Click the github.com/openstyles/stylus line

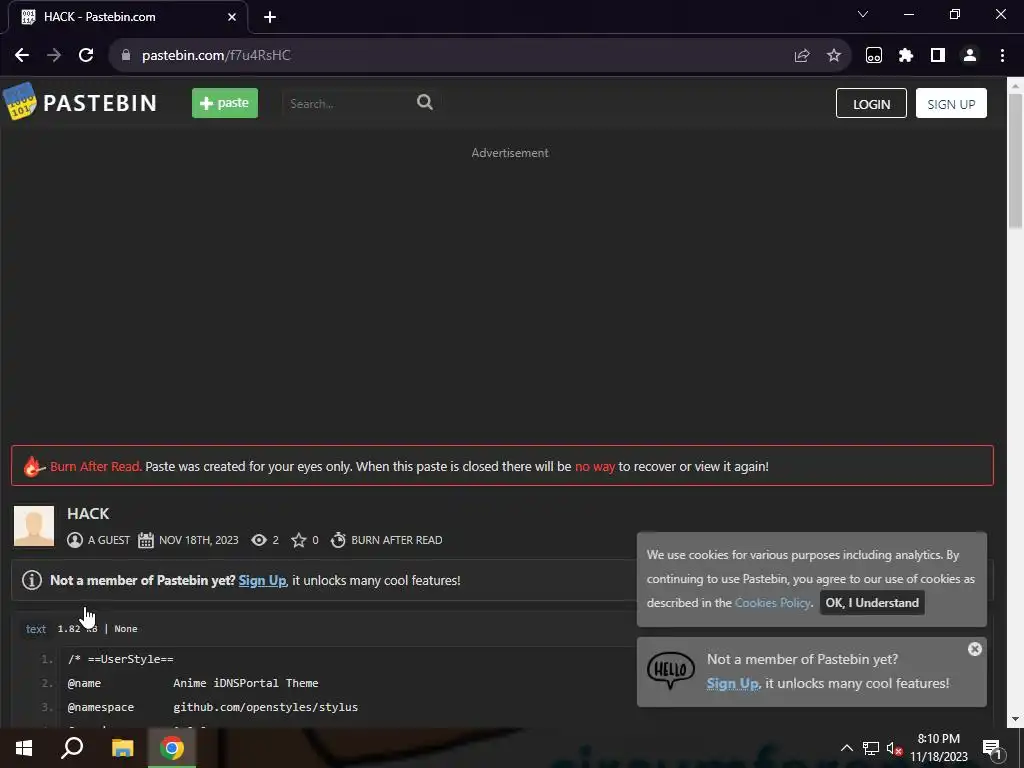click(265, 707)
